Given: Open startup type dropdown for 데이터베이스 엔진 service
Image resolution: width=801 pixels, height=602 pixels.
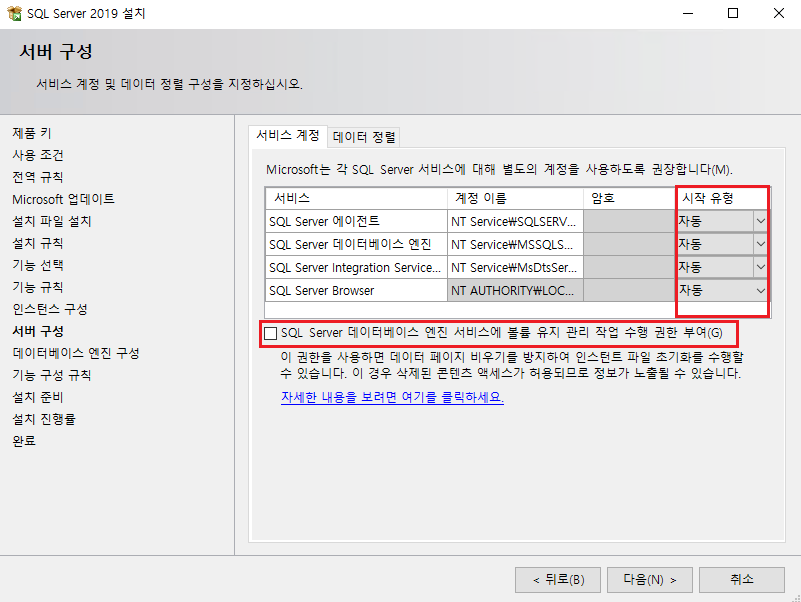Looking at the screenshot, I should point(760,244).
